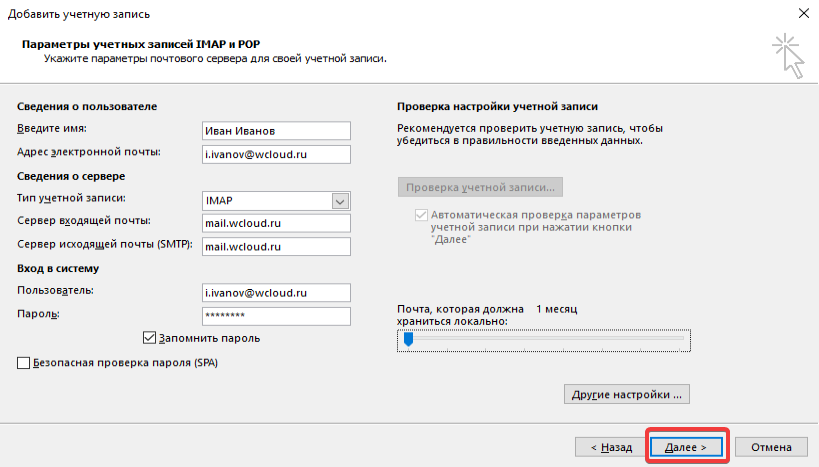This screenshot has width=819, height=467.
Task: Click the Далее button
Action: [686, 446]
